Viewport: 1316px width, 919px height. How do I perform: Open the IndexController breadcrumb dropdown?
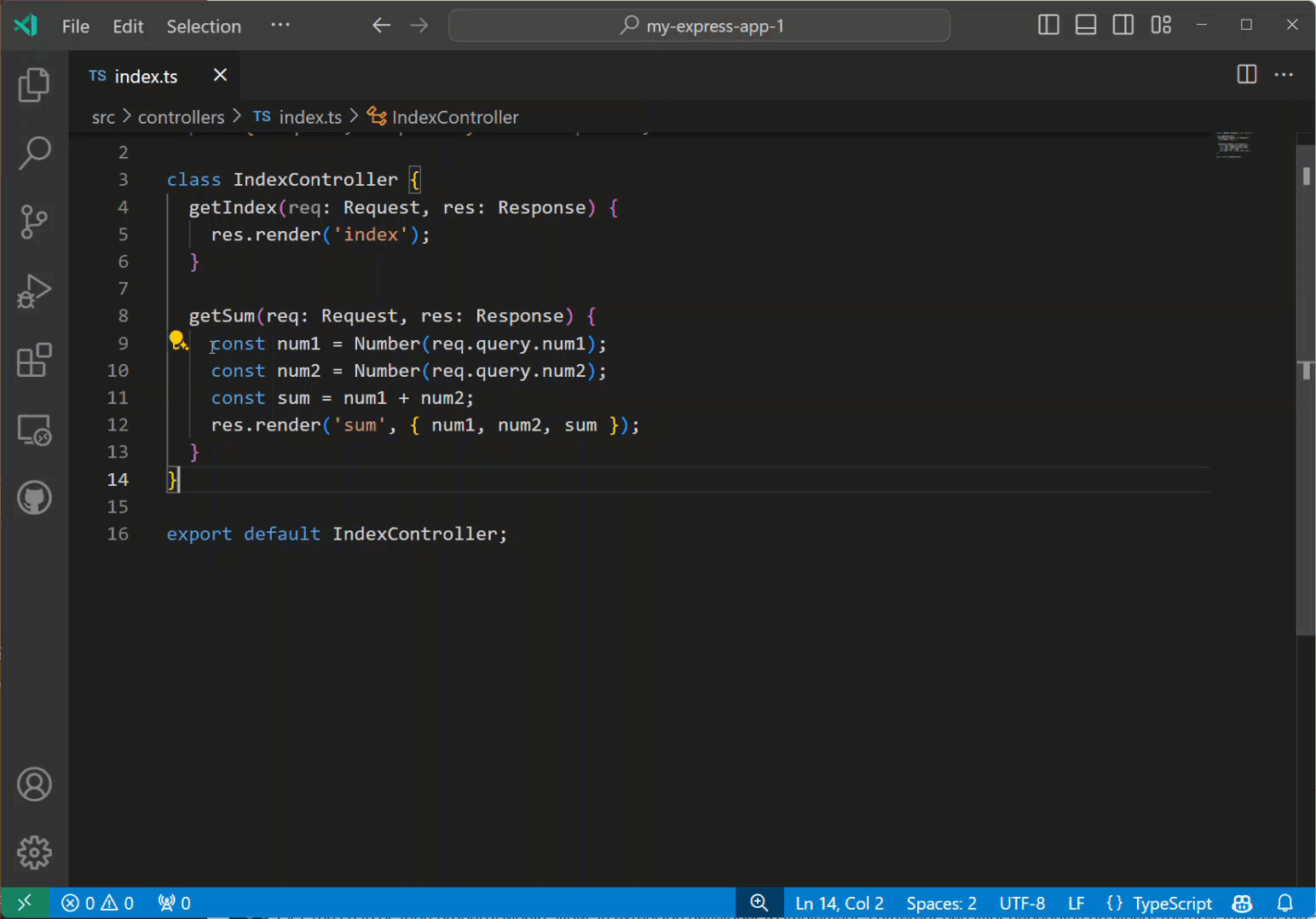pyautogui.click(x=455, y=117)
